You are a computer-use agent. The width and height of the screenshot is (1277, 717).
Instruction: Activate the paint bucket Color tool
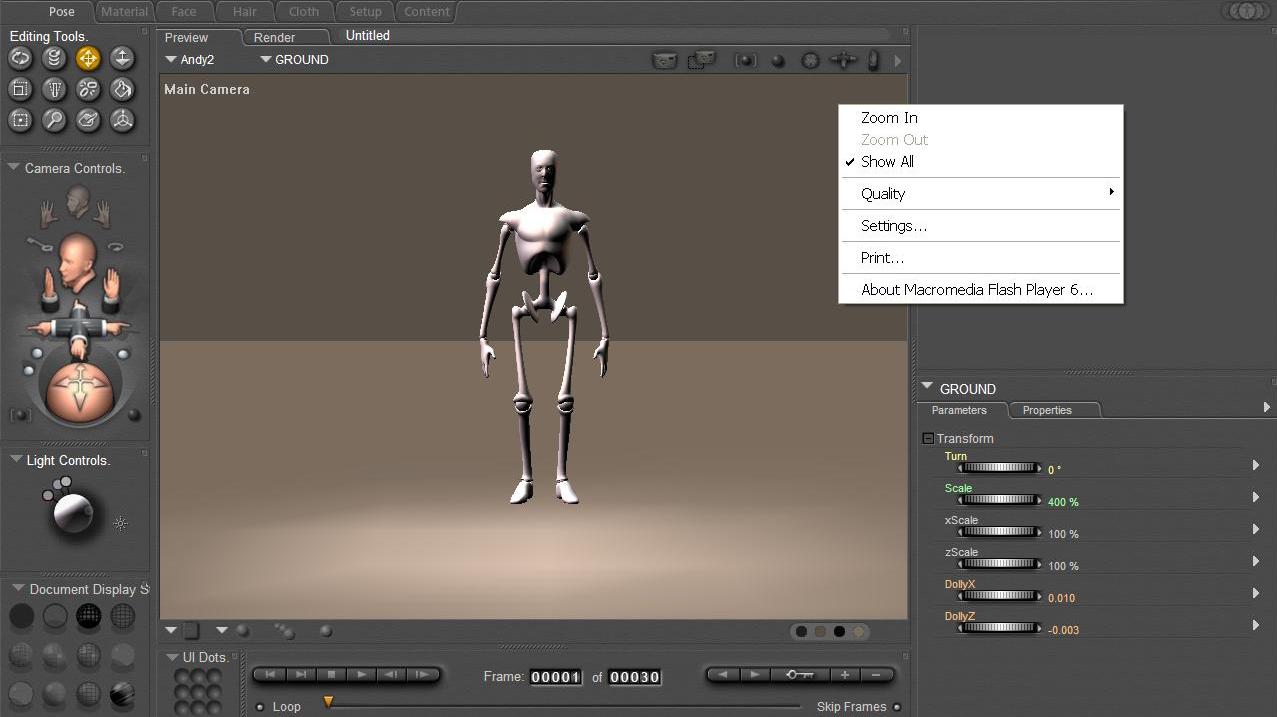click(x=122, y=90)
